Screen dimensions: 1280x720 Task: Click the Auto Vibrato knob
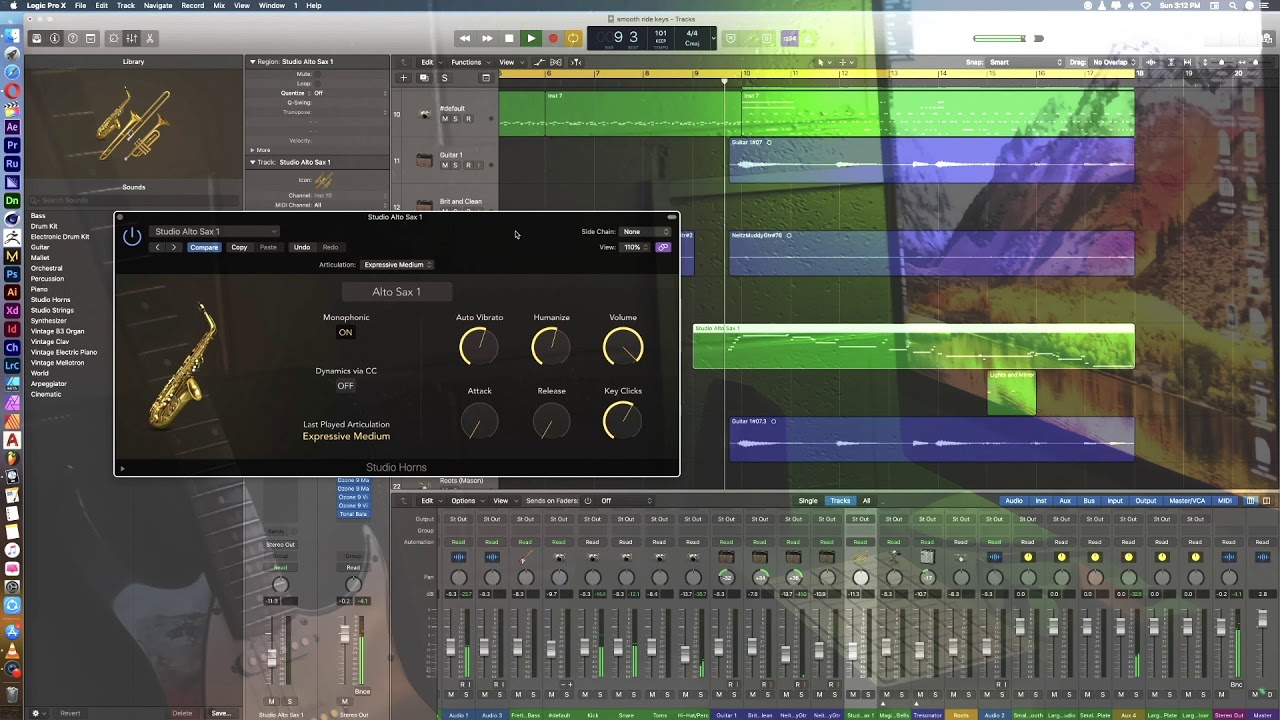[x=479, y=347]
